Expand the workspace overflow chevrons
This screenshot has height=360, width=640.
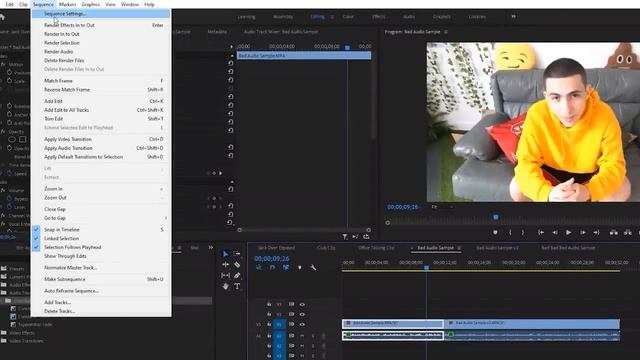coord(513,17)
